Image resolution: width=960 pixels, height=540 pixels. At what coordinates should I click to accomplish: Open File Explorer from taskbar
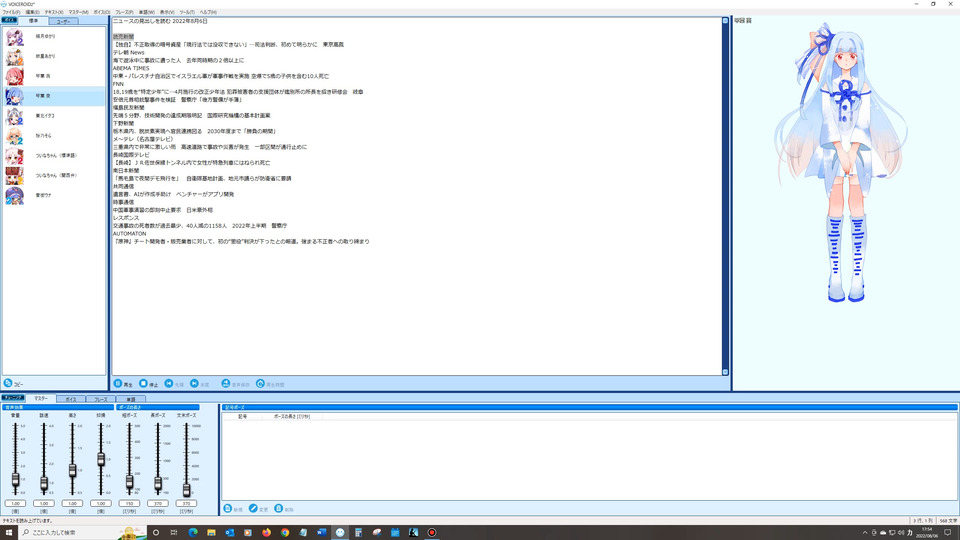211,532
